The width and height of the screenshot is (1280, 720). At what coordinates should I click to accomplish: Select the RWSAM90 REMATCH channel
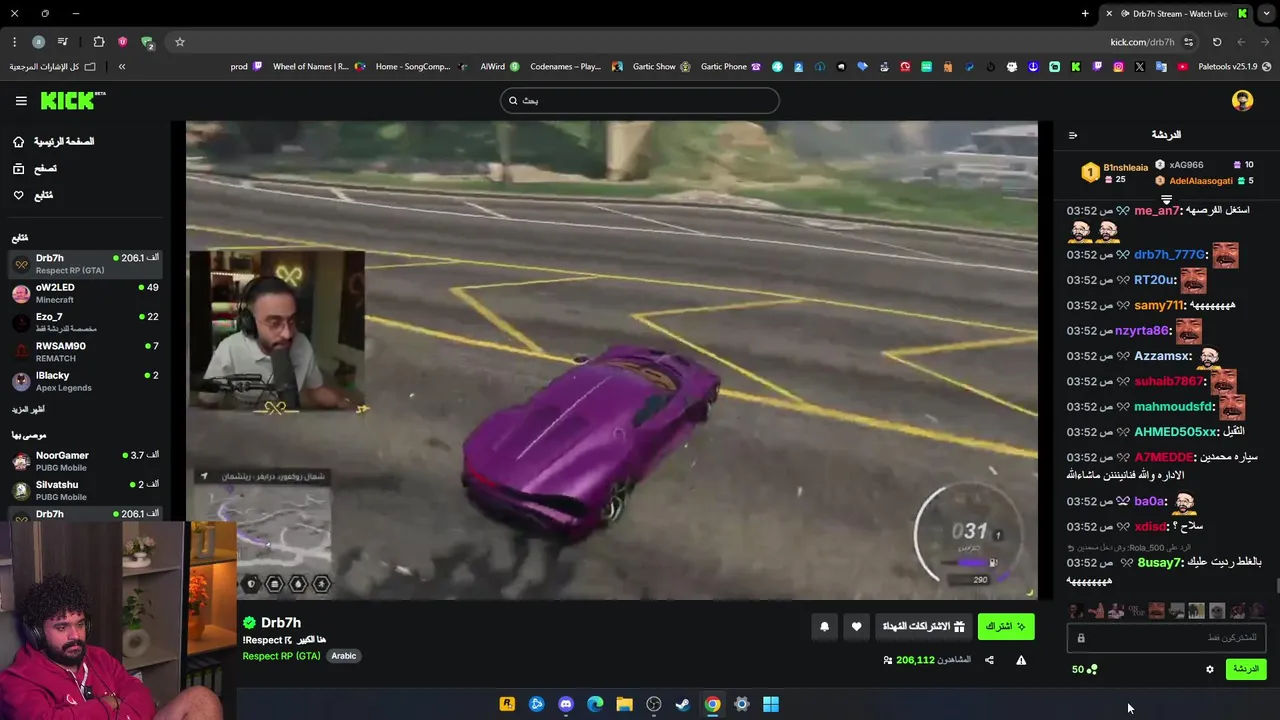85,352
